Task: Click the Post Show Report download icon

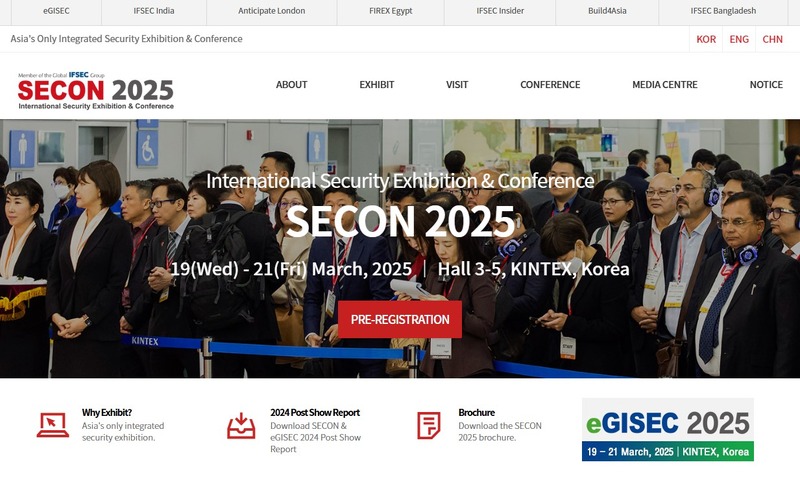Action: tap(241, 425)
